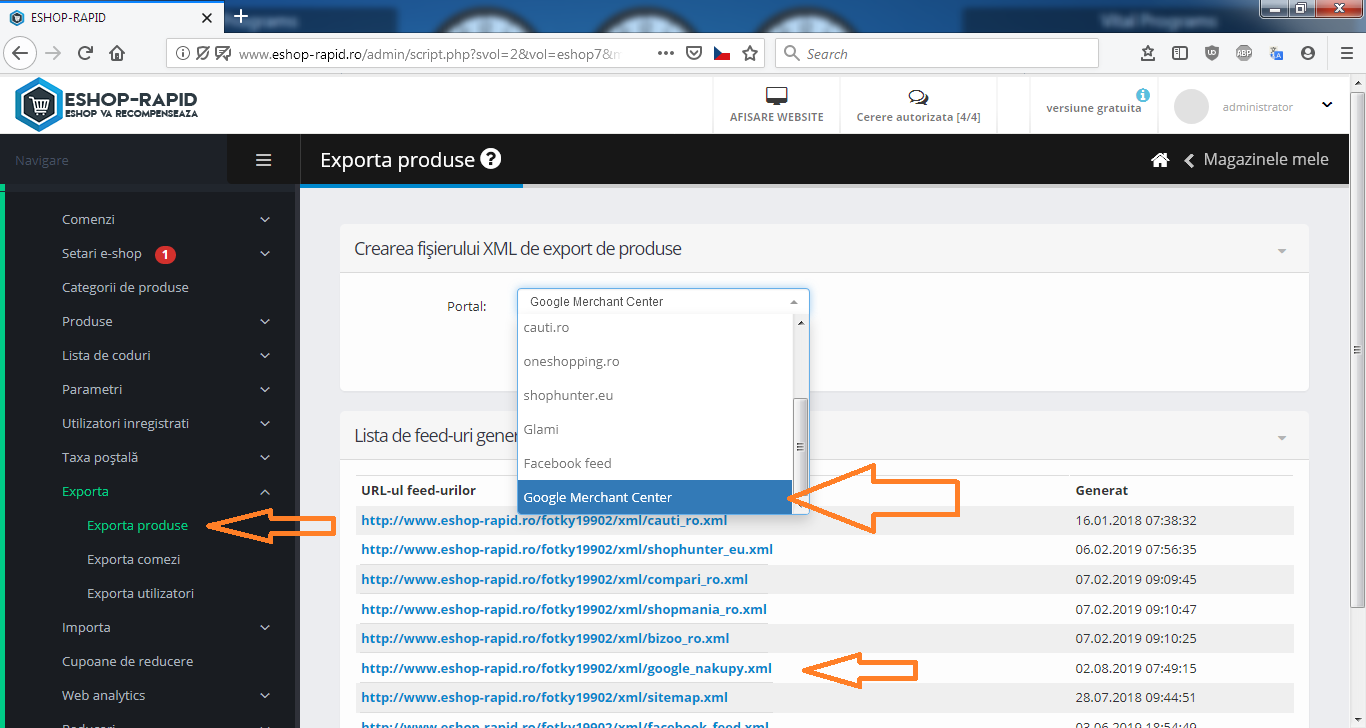
Task: Select cauti.ro in the portal list
Action: (655, 328)
